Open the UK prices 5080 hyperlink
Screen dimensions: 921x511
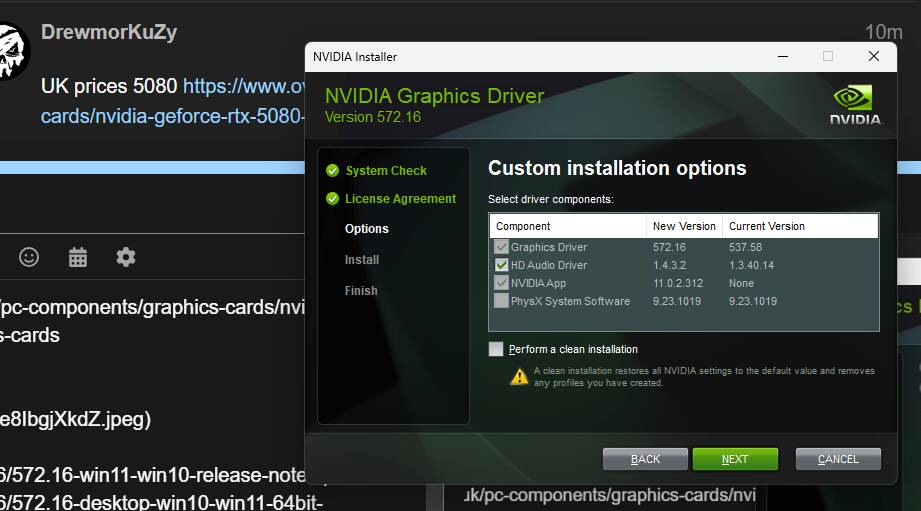[173, 101]
